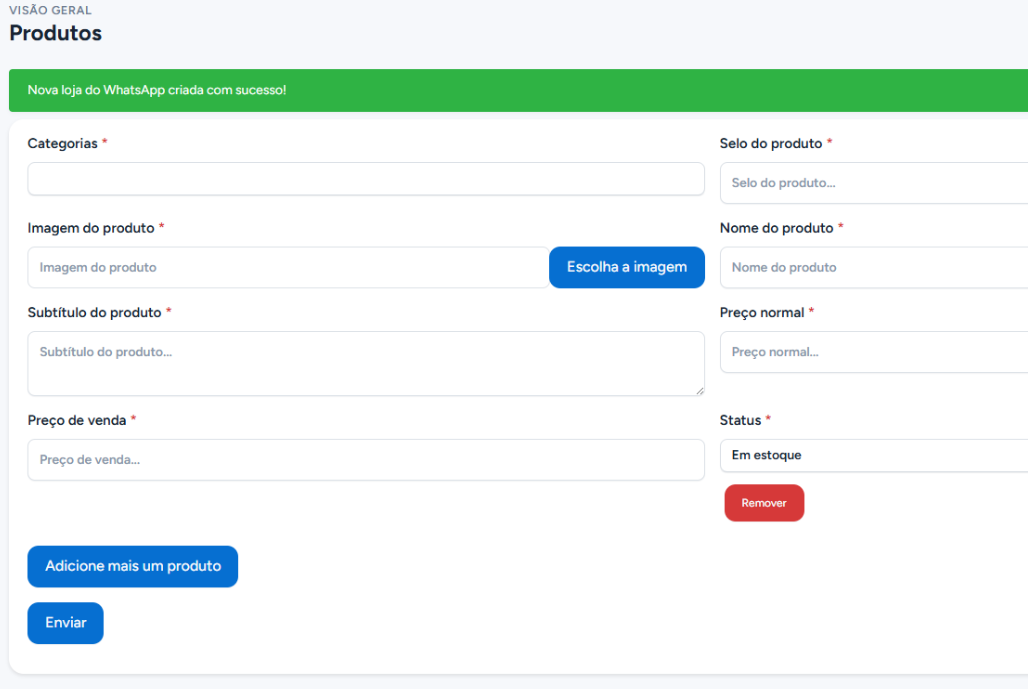The height and width of the screenshot is (689, 1028).
Task: Select the Subtítulo do produto textarea
Action: (366, 363)
